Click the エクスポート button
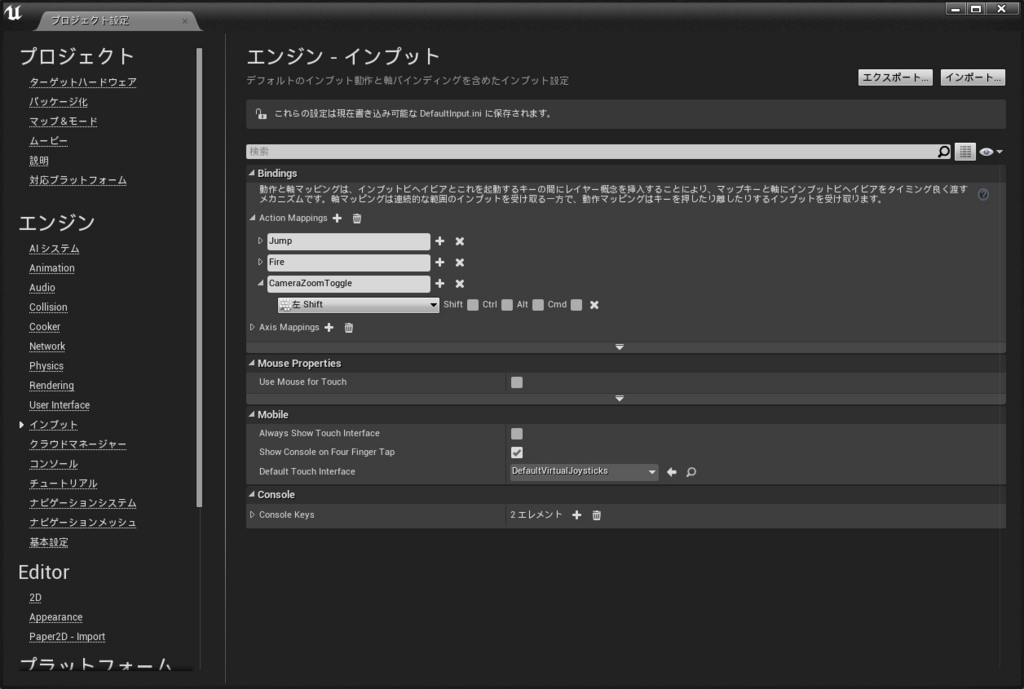1024x689 pixels. pyautogui.click(x=895, y=77)
